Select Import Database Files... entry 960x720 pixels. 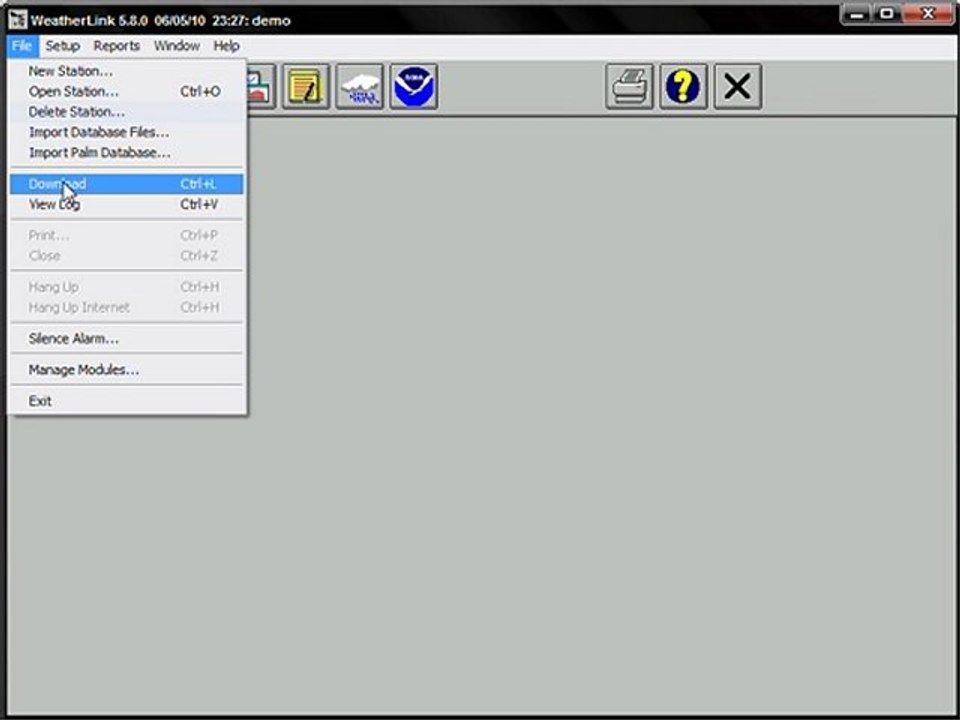pyautogui.click(x=126, y=132)
